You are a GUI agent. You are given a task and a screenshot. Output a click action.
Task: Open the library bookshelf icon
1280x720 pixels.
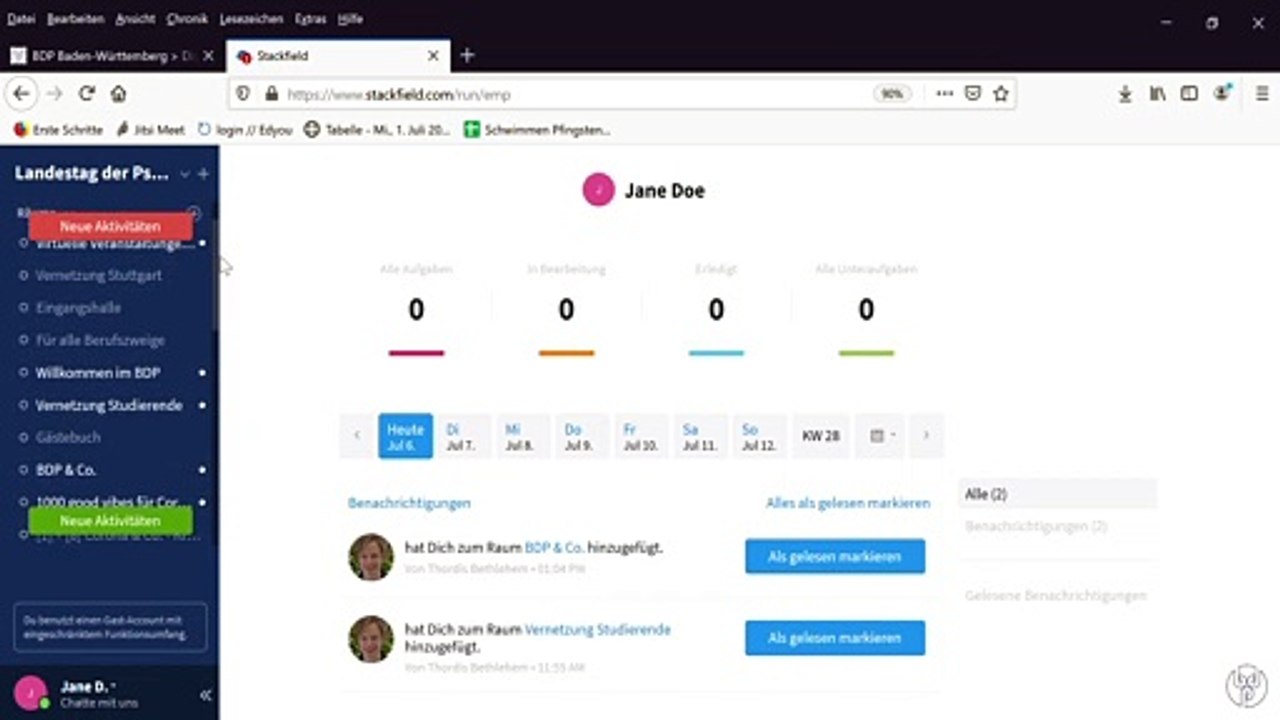tap(1157, 94)
